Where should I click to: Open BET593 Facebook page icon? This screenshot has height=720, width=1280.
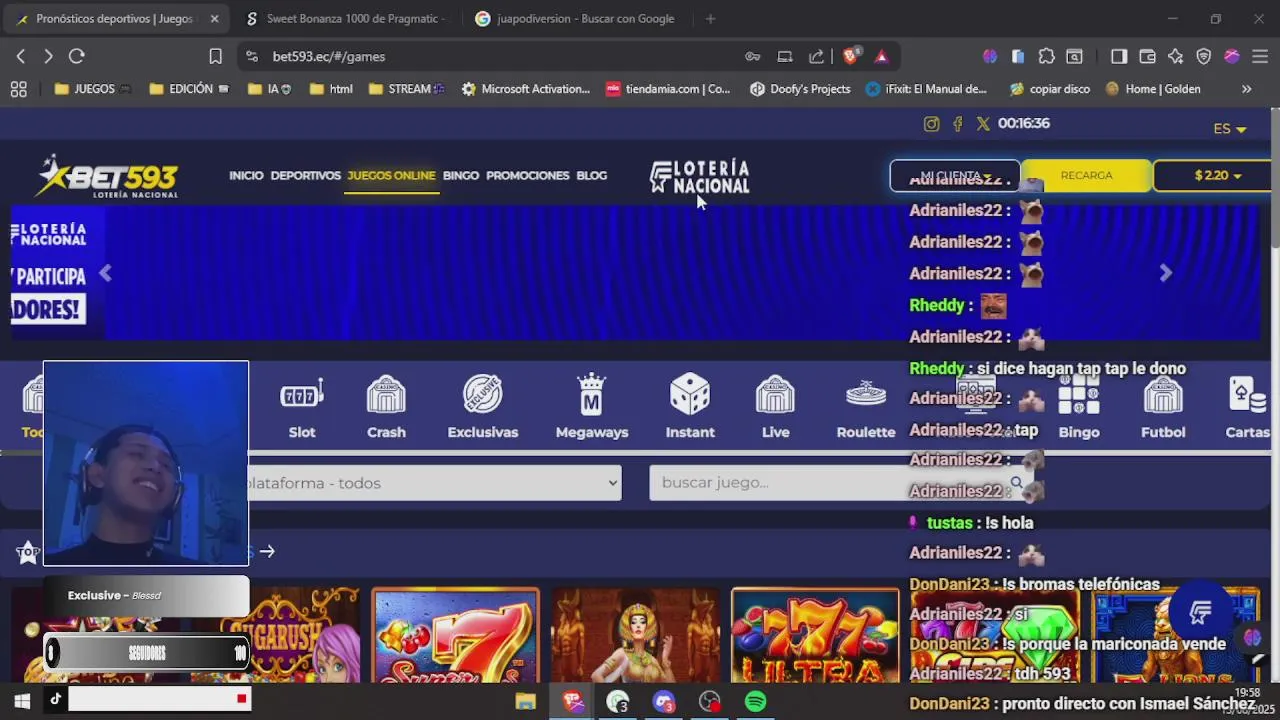tap(957, 124)
